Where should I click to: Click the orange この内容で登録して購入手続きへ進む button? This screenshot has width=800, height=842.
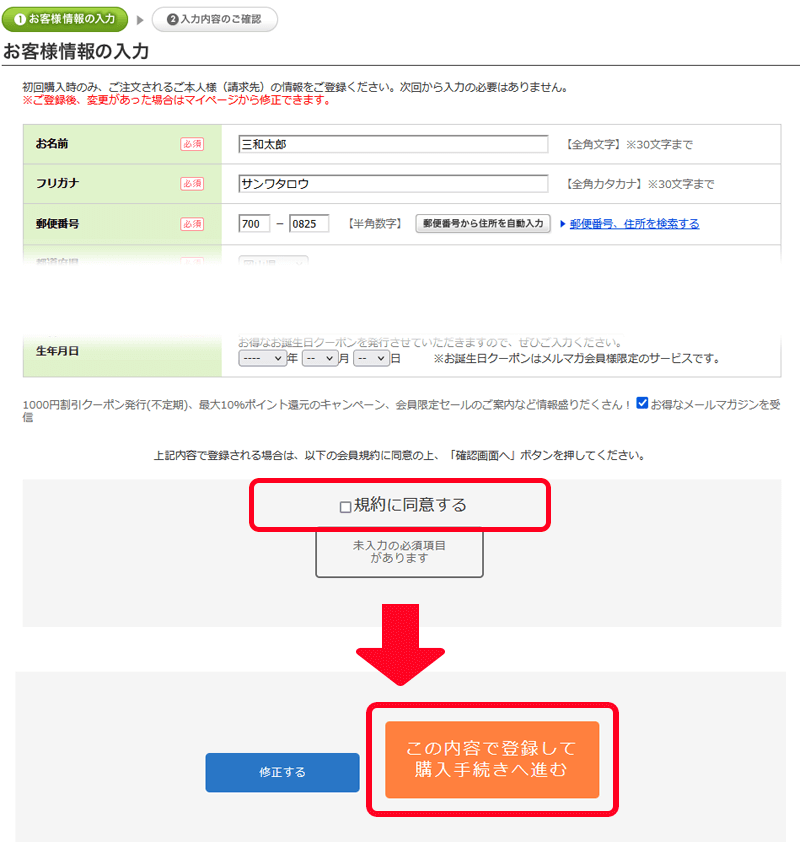(492, 759)
